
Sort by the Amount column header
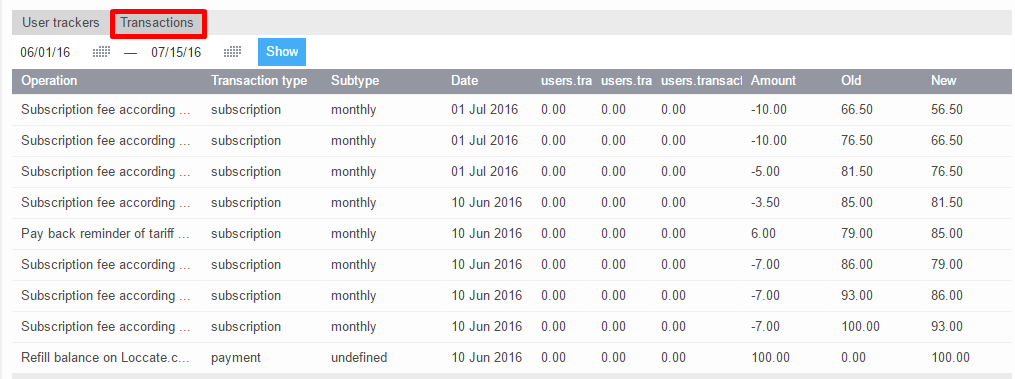773,81
